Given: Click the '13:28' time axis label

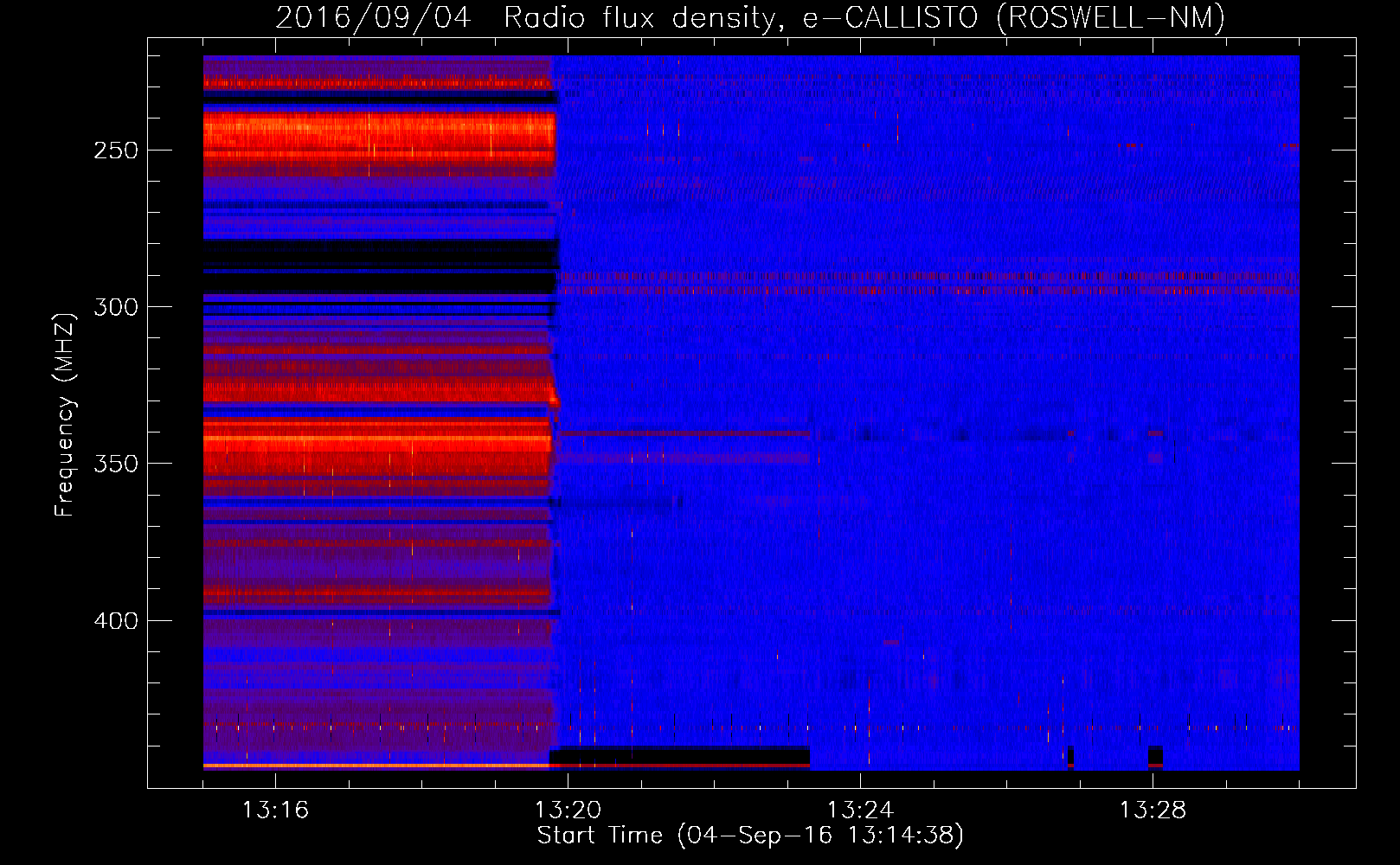Looking at the screenshot, I should coord(1153,810).
